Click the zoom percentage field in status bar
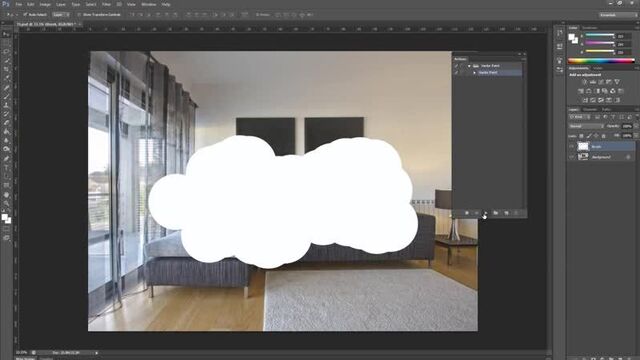 point(22,353)
